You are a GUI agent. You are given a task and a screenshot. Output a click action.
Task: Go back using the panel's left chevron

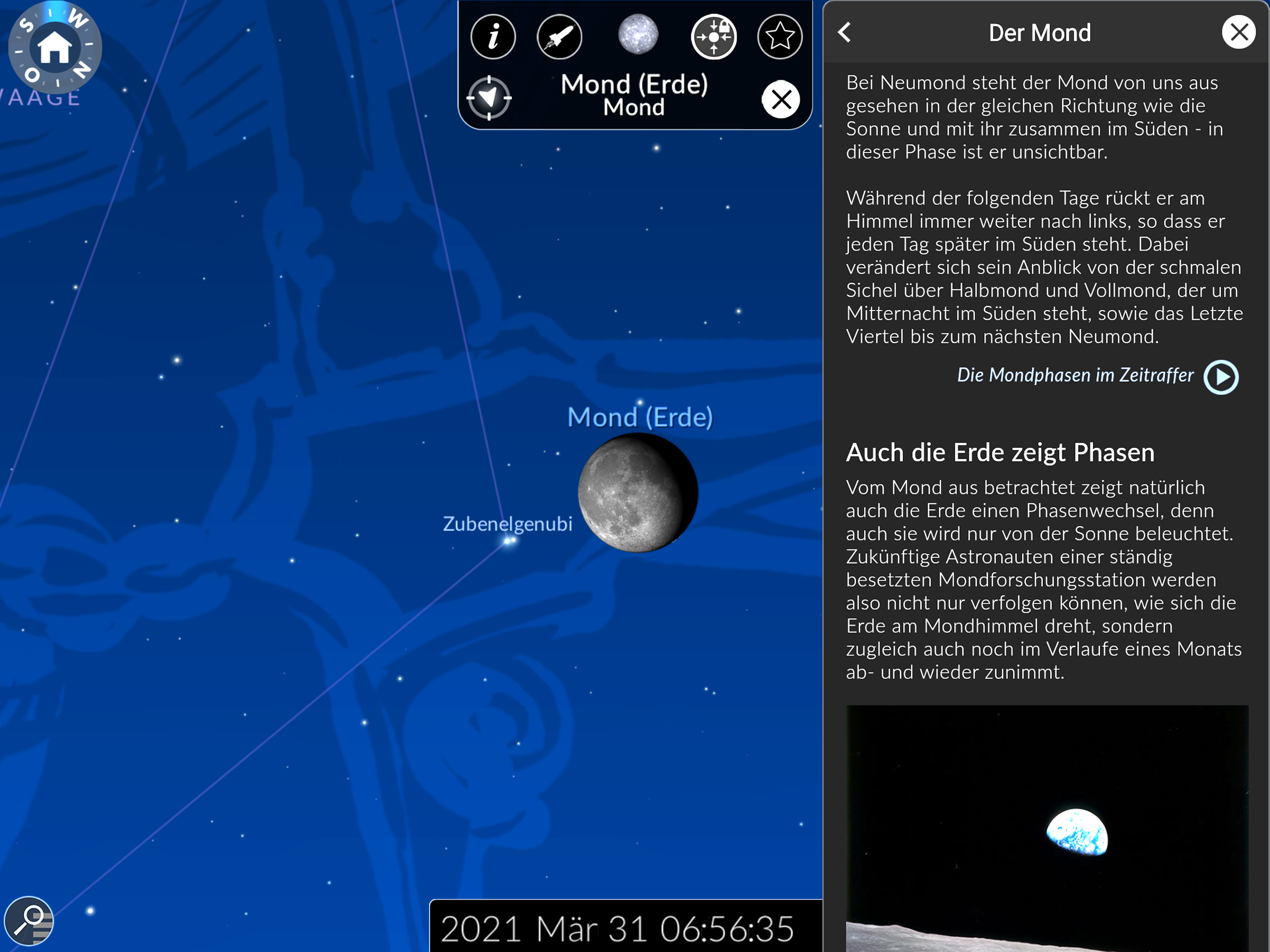pyautogui.click(x=845, y=33)
